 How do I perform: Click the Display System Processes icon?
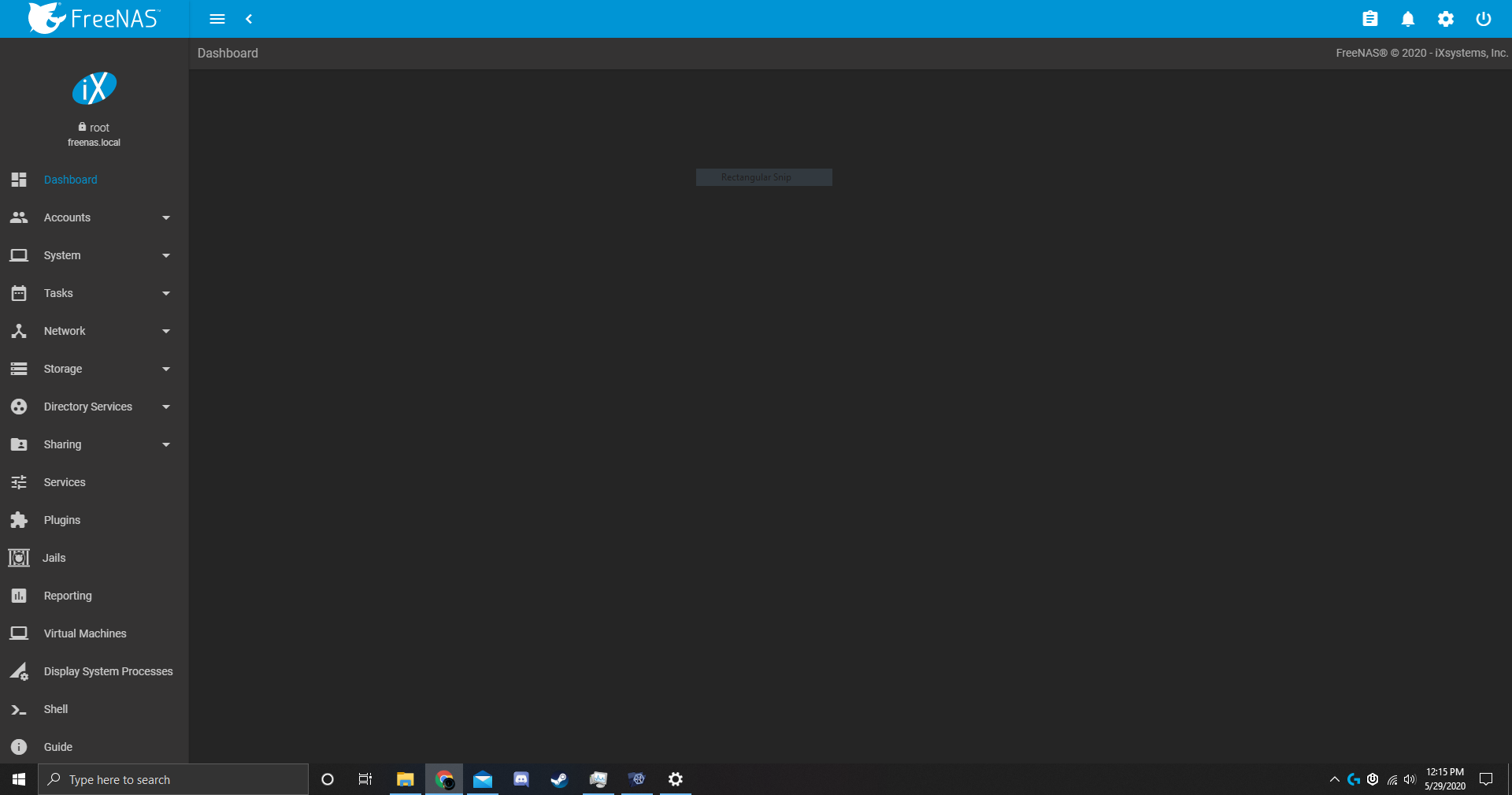point(19,671)
